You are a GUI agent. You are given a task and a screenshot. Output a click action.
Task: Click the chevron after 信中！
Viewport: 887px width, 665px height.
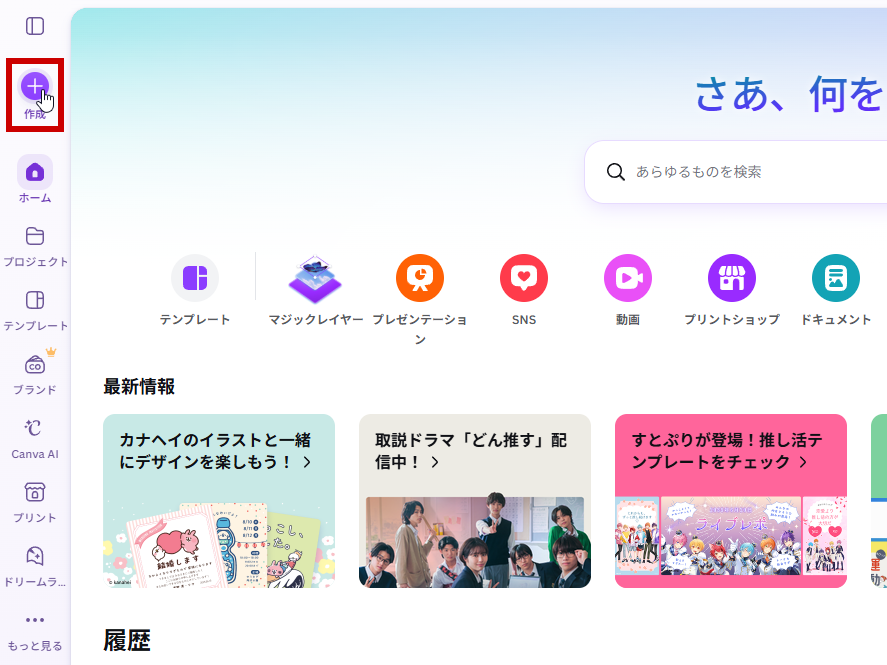(x=435, y=462)
